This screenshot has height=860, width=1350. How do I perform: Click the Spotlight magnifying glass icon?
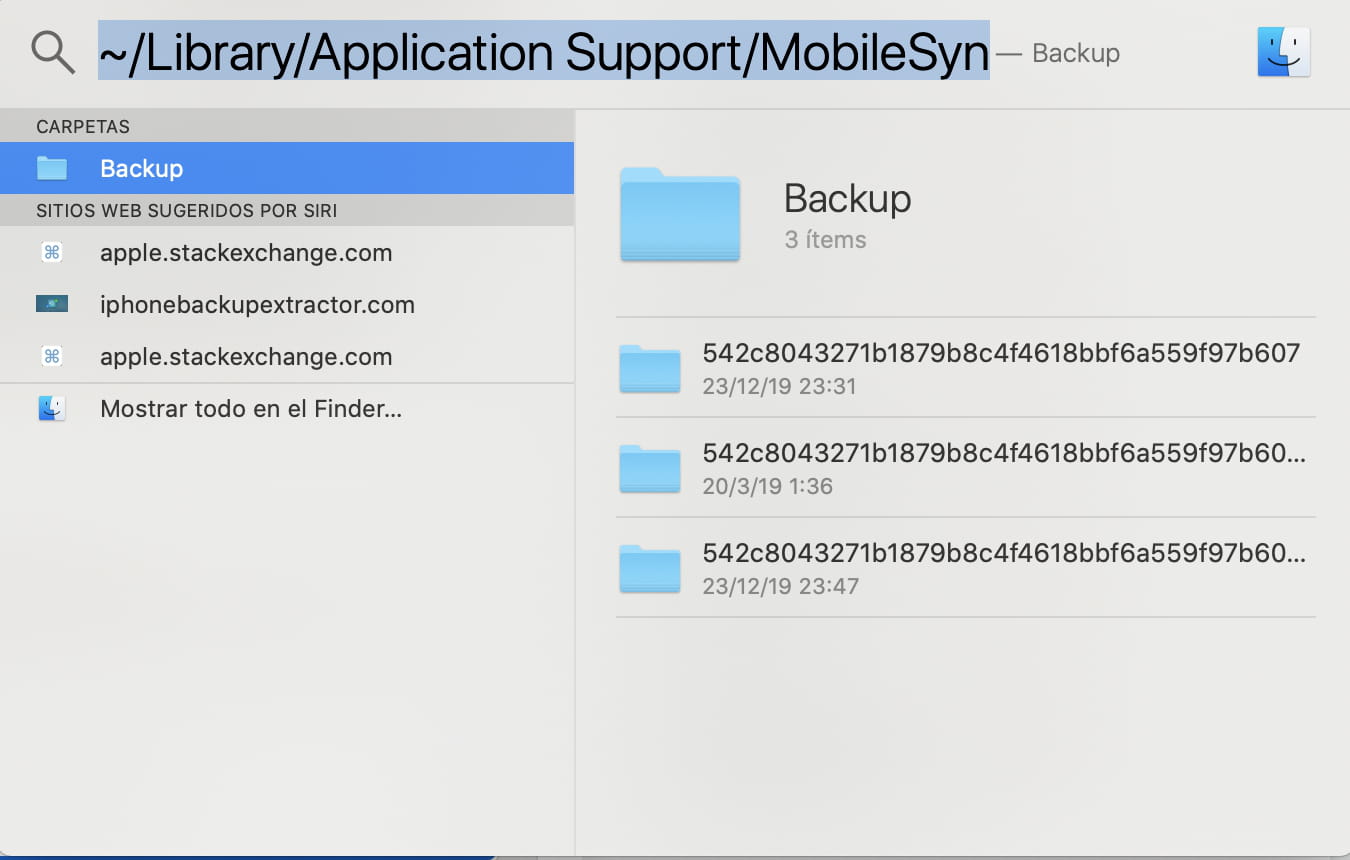tap(53, 51)
